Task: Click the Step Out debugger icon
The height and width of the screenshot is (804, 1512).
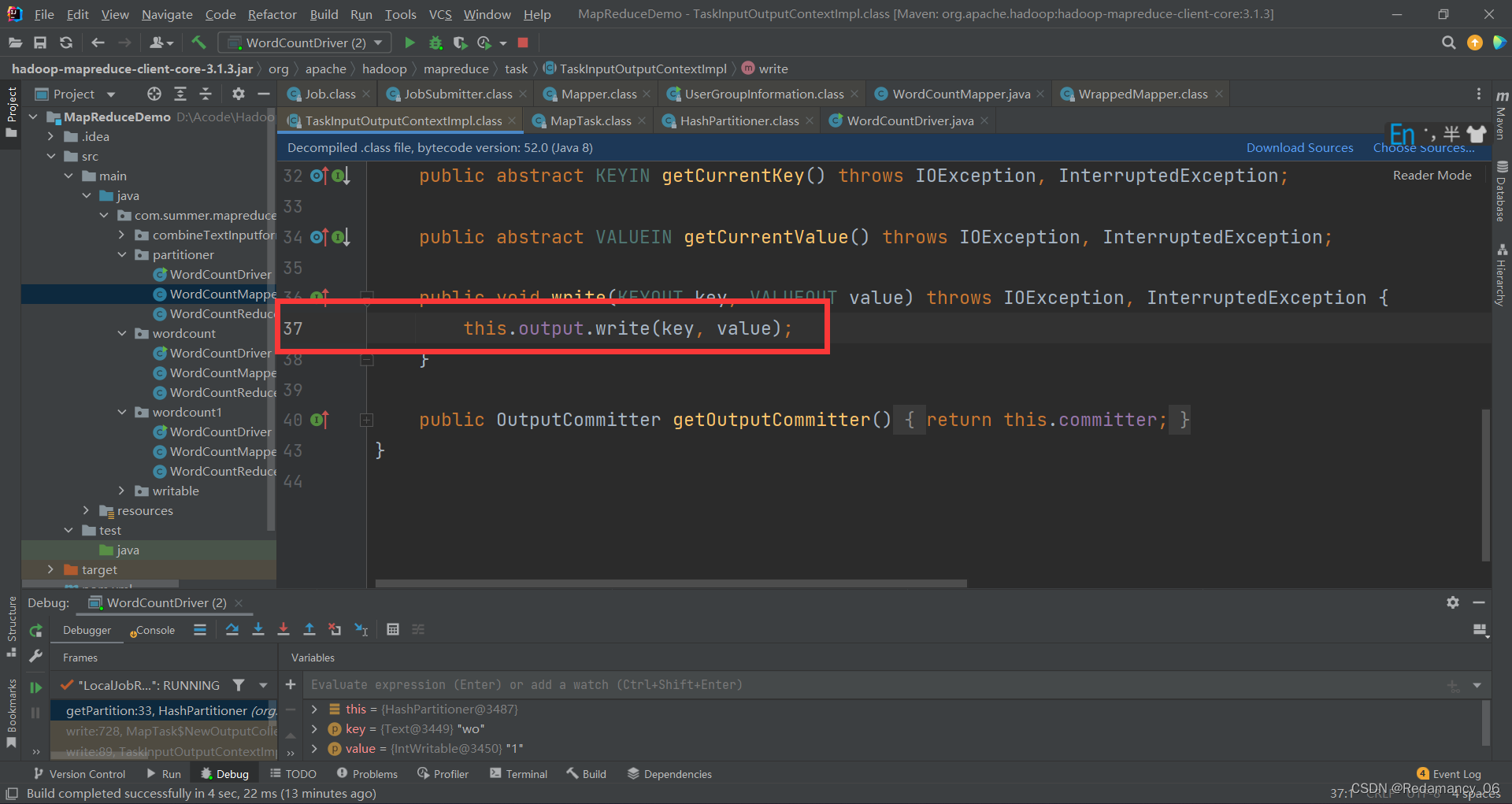Action: point(309,629)
